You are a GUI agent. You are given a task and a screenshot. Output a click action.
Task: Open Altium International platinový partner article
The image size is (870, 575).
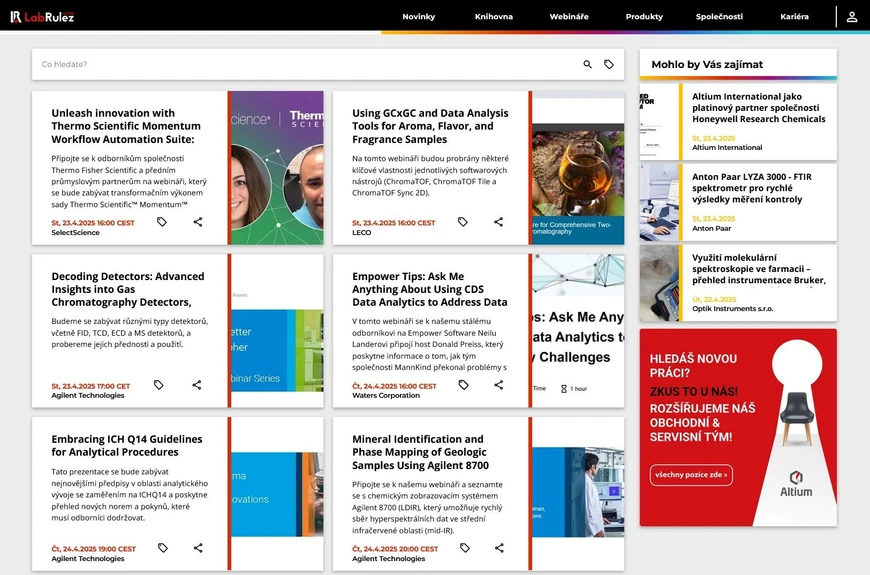click(758, 108)
